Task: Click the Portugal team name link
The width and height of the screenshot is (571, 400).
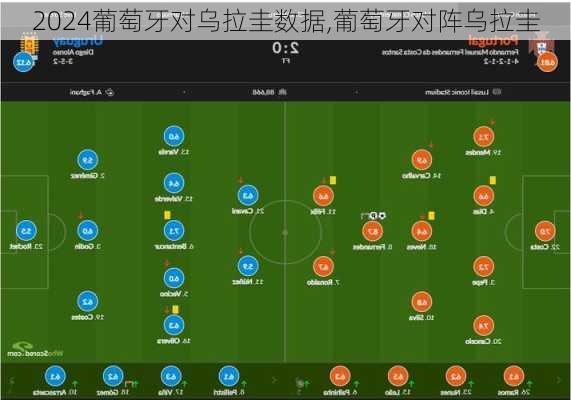Action: click(493, 40)
